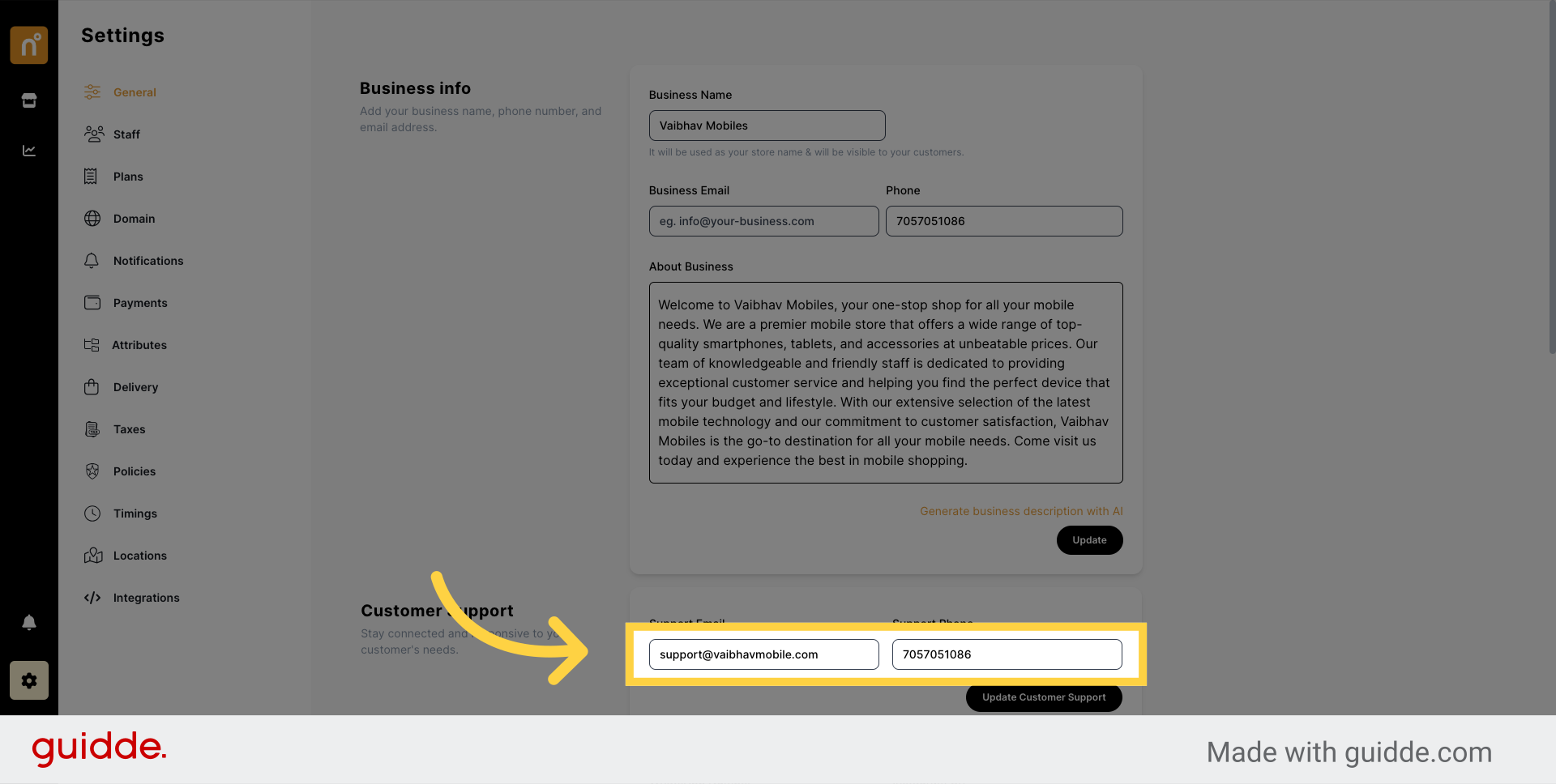Open Attributes settings
Image resolution: width=1556 pixels, height=784 pixels.
139,345
